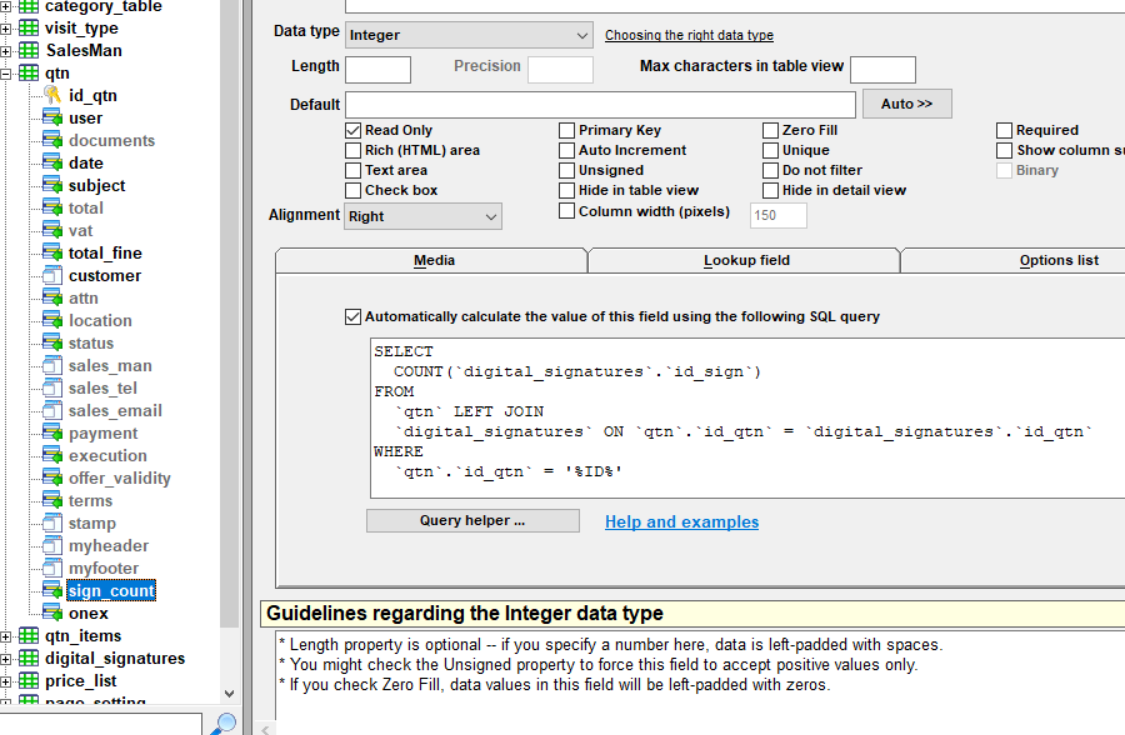Open the Query helper dialog

[473, 520]
